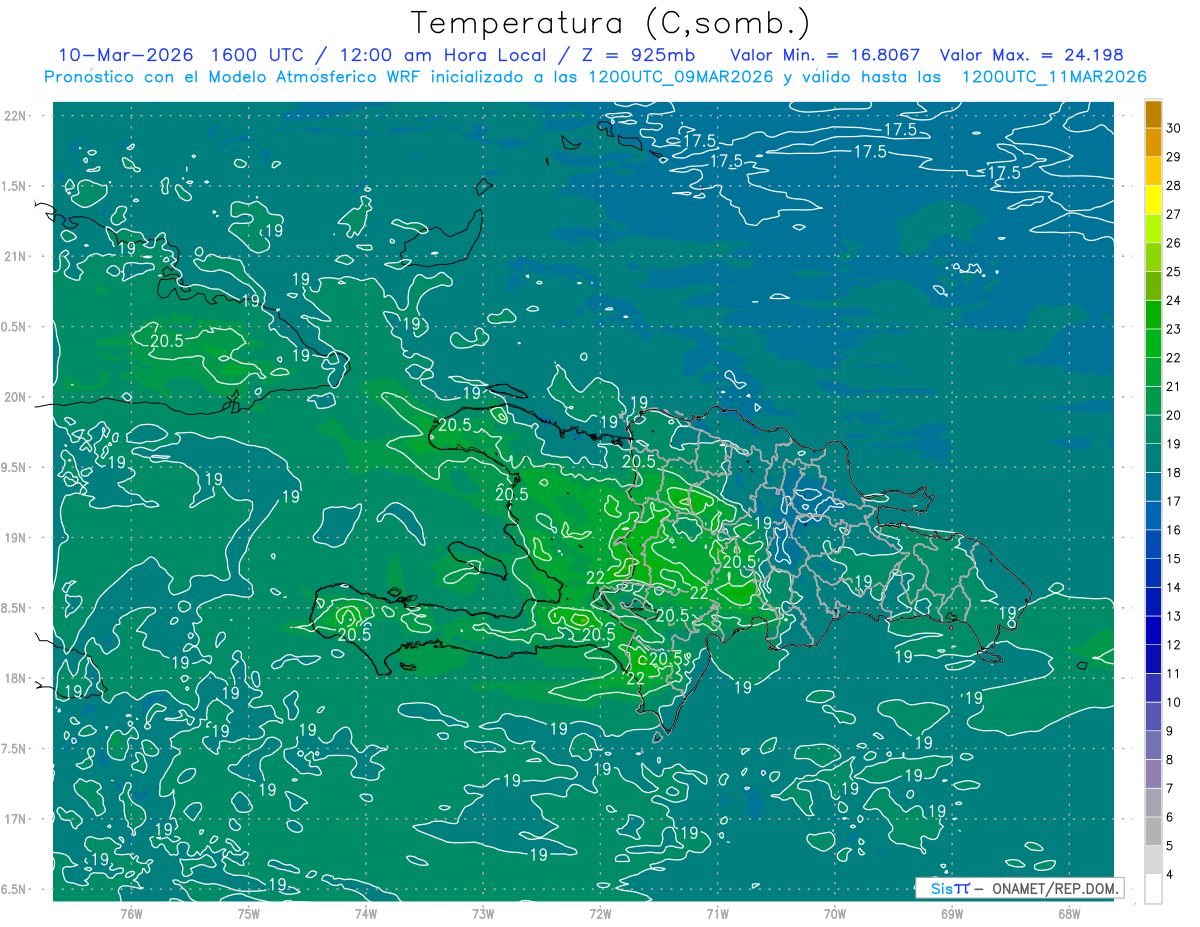1200x927 pixels.
Task: Click the "68W" longitude axis label
Action: [1068, 914]
